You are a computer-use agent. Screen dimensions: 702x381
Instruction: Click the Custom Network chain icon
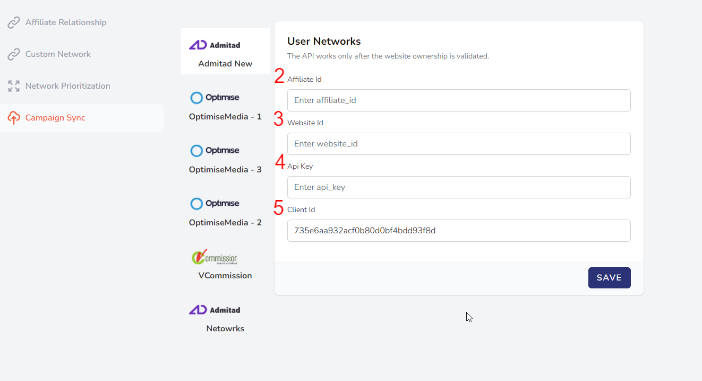click(x=14, y=54)
